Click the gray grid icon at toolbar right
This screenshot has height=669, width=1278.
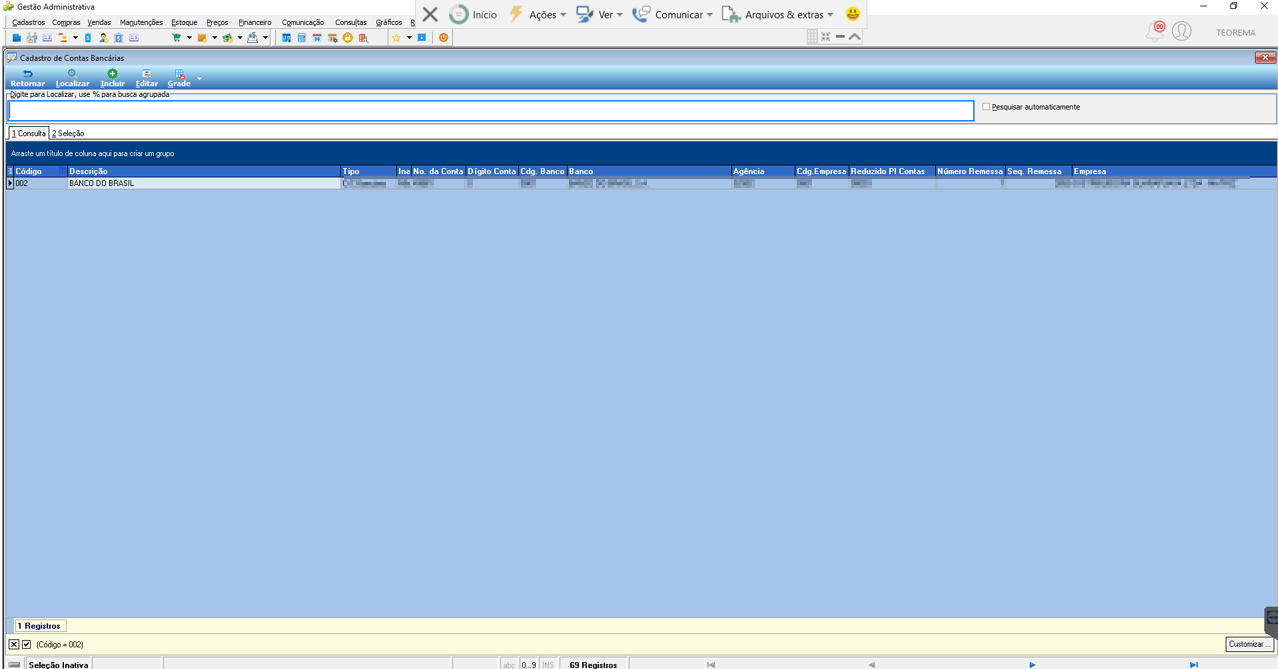click(x=812, y=36)
